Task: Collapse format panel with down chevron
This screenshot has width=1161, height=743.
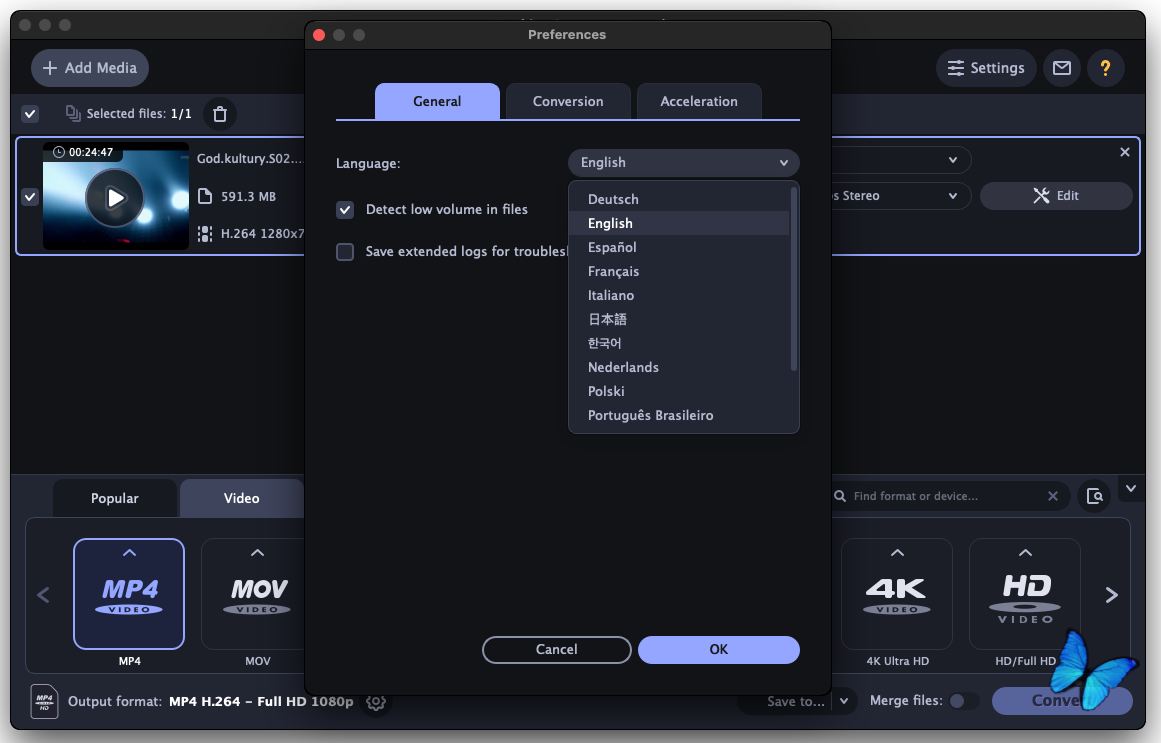Action: tap(1131, 489)
